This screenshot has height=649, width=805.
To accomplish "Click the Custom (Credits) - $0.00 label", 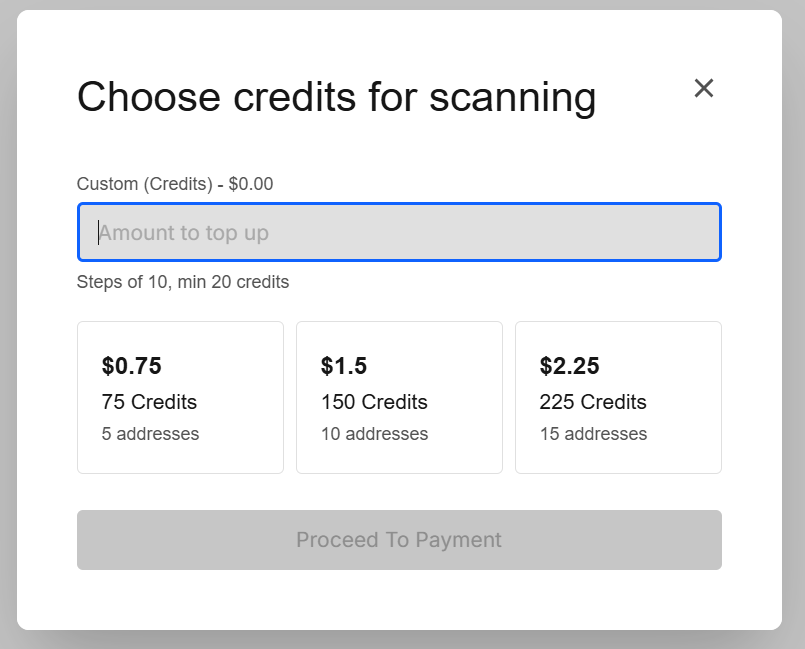I will (x=175, y=184).
